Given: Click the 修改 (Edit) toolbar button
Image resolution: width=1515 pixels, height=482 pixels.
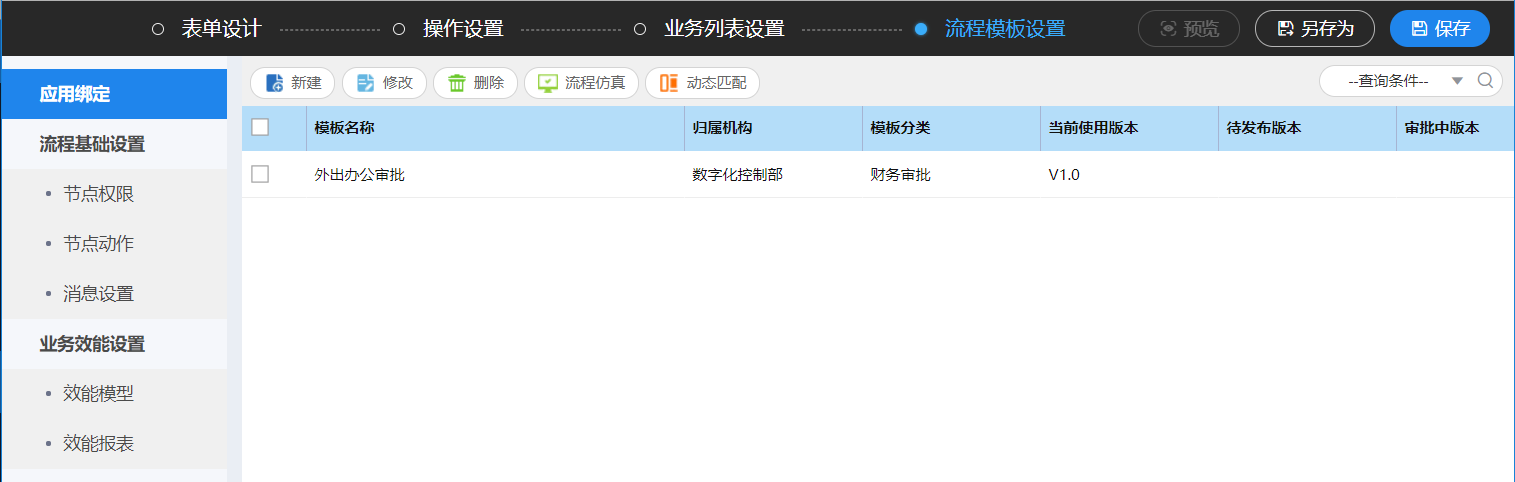Looking at the screenshot, I should point(385,83).
